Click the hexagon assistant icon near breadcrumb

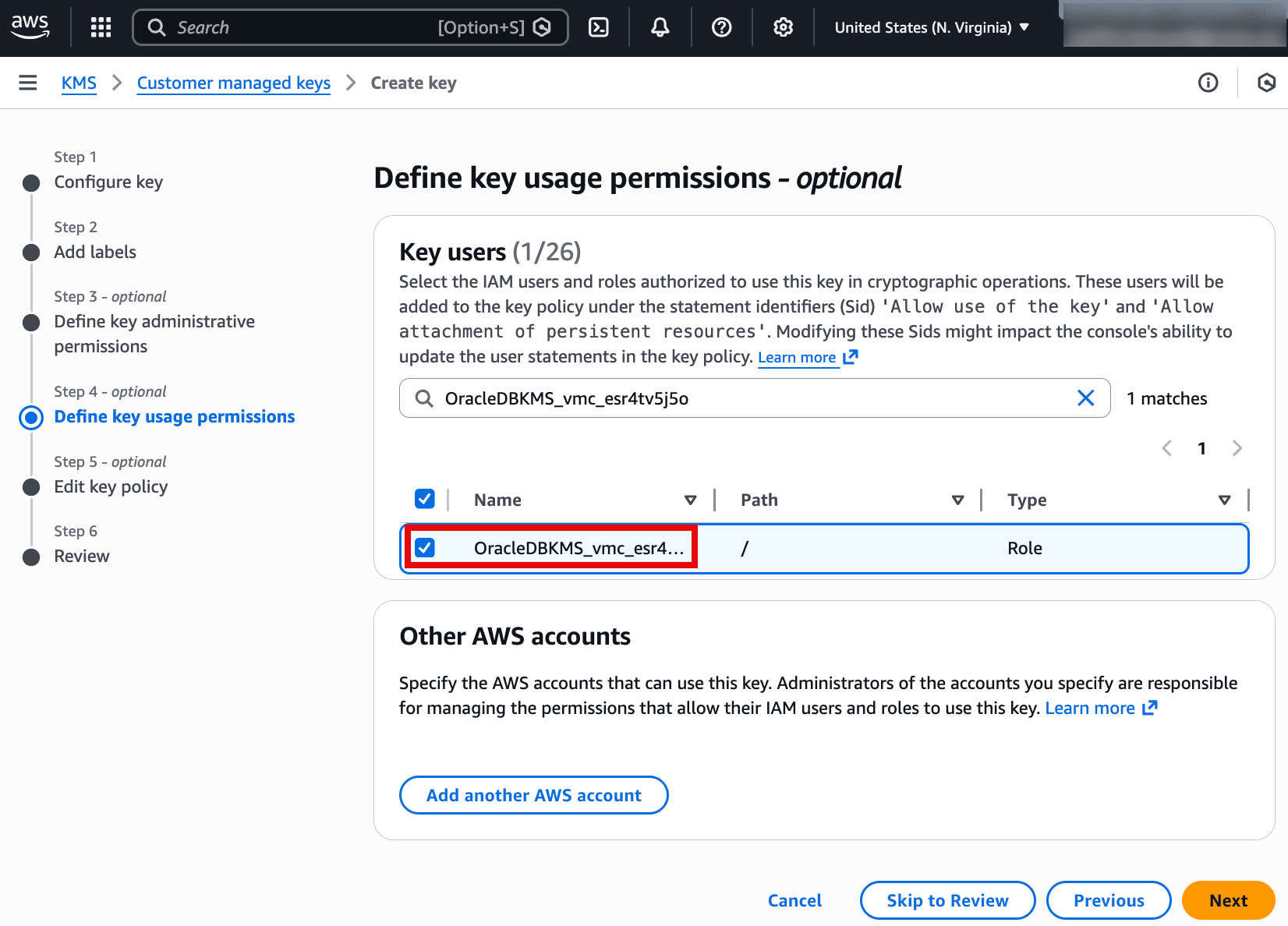tap(1267, 83)
